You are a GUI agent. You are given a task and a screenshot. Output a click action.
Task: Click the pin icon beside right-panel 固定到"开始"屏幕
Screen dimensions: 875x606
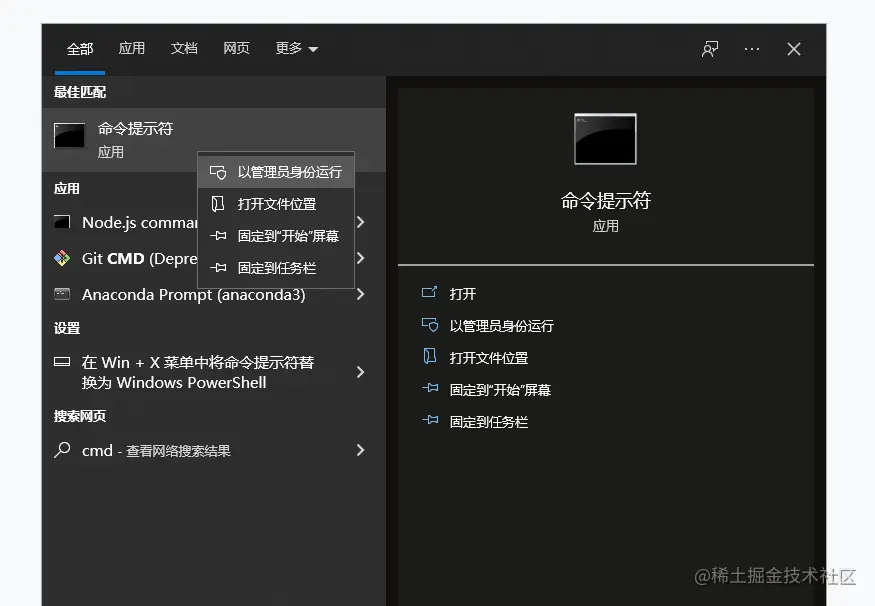(430, 388)
